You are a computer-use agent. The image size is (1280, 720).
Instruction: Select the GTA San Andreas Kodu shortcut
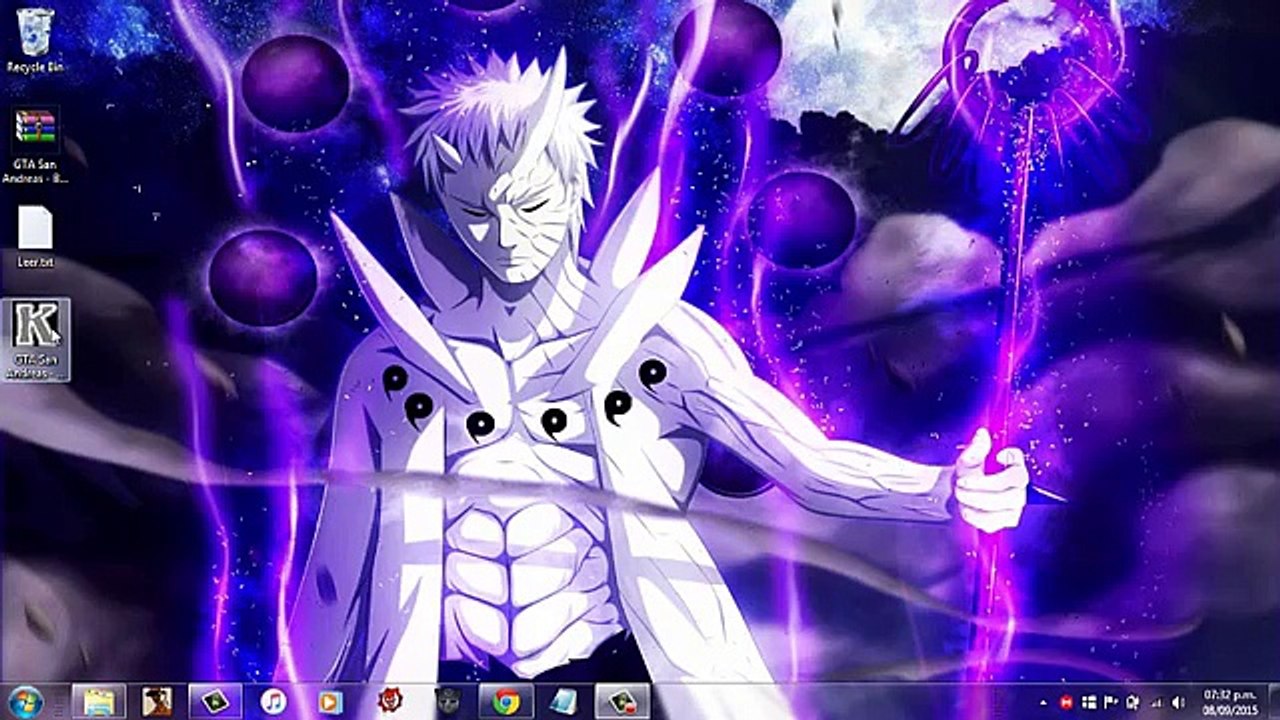click(36, 340)
